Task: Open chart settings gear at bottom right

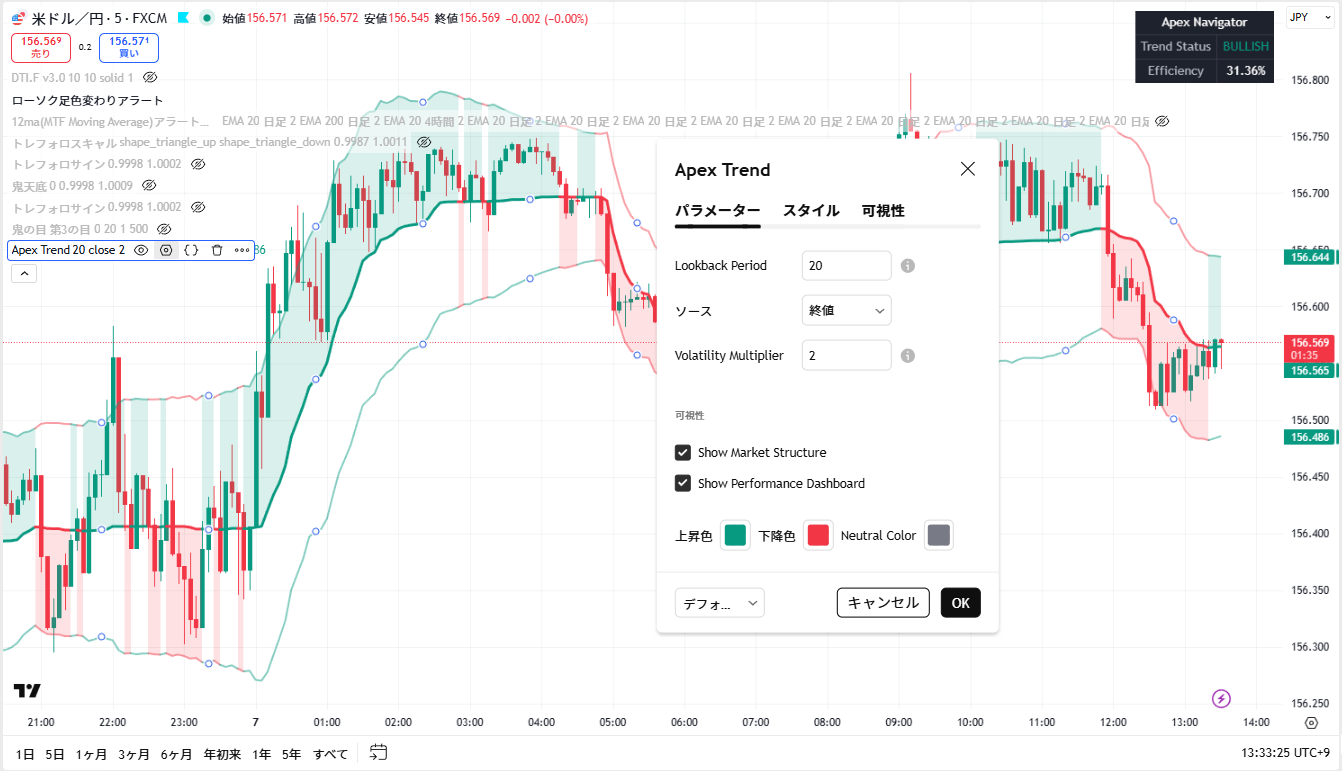Action: [x=1311, y=722]
